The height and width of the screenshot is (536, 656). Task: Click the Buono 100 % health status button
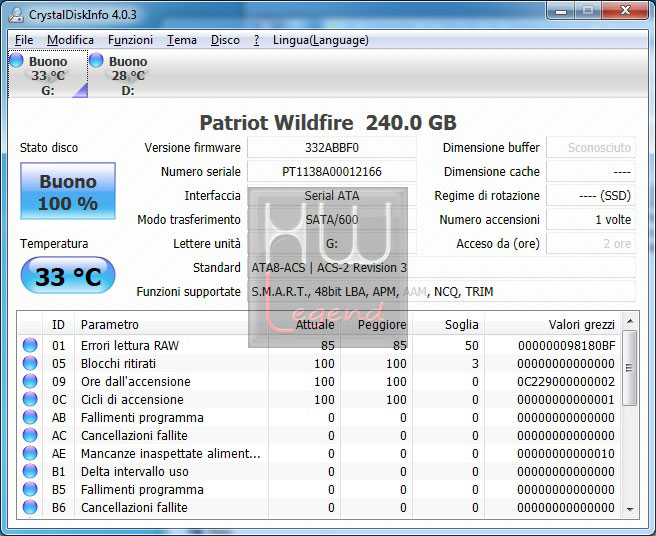point(68,191)
